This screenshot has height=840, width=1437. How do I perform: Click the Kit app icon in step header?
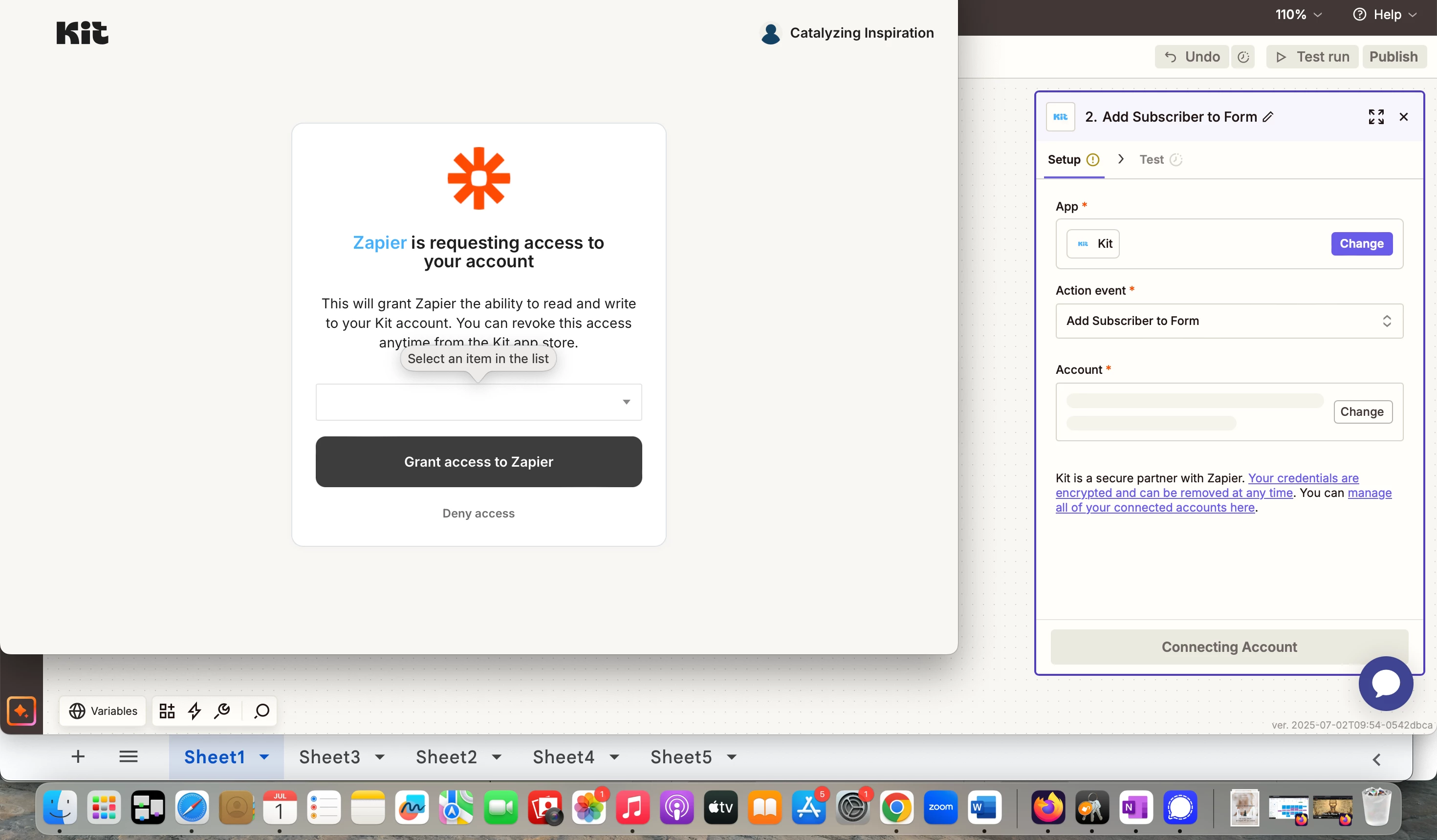(1061, 116)
